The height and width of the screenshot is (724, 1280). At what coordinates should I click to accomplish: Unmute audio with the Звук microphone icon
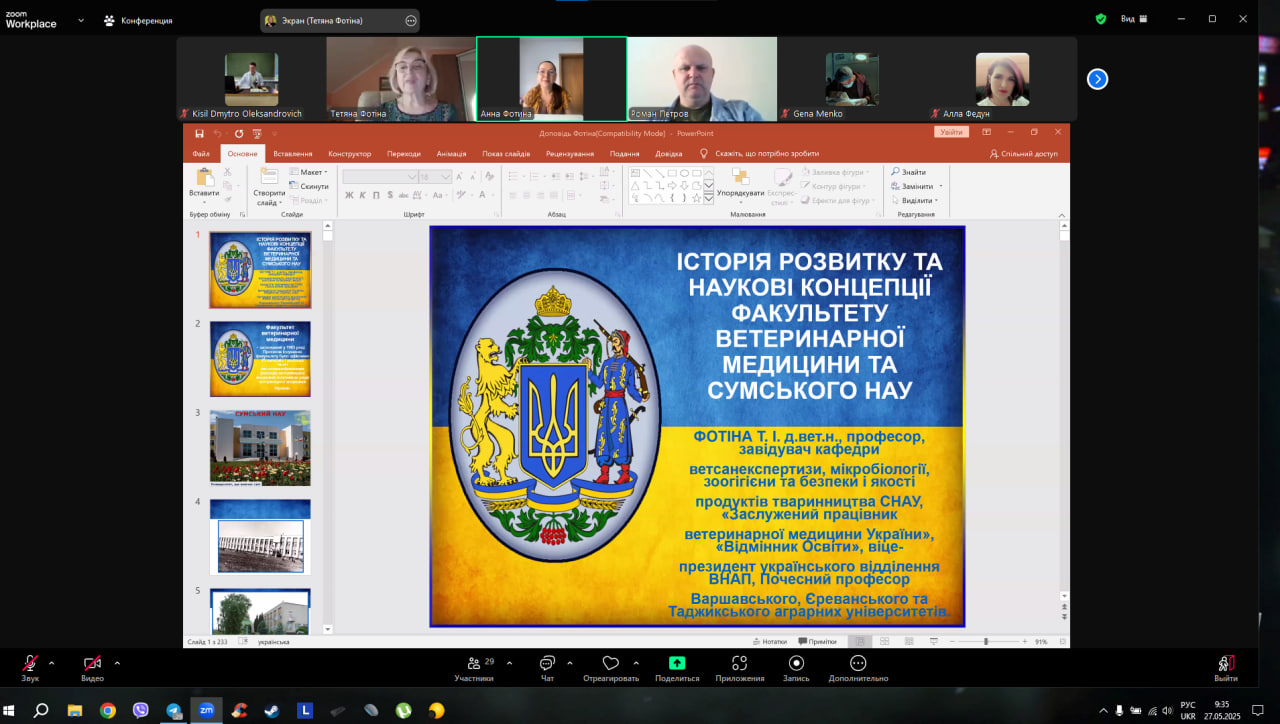31,663
